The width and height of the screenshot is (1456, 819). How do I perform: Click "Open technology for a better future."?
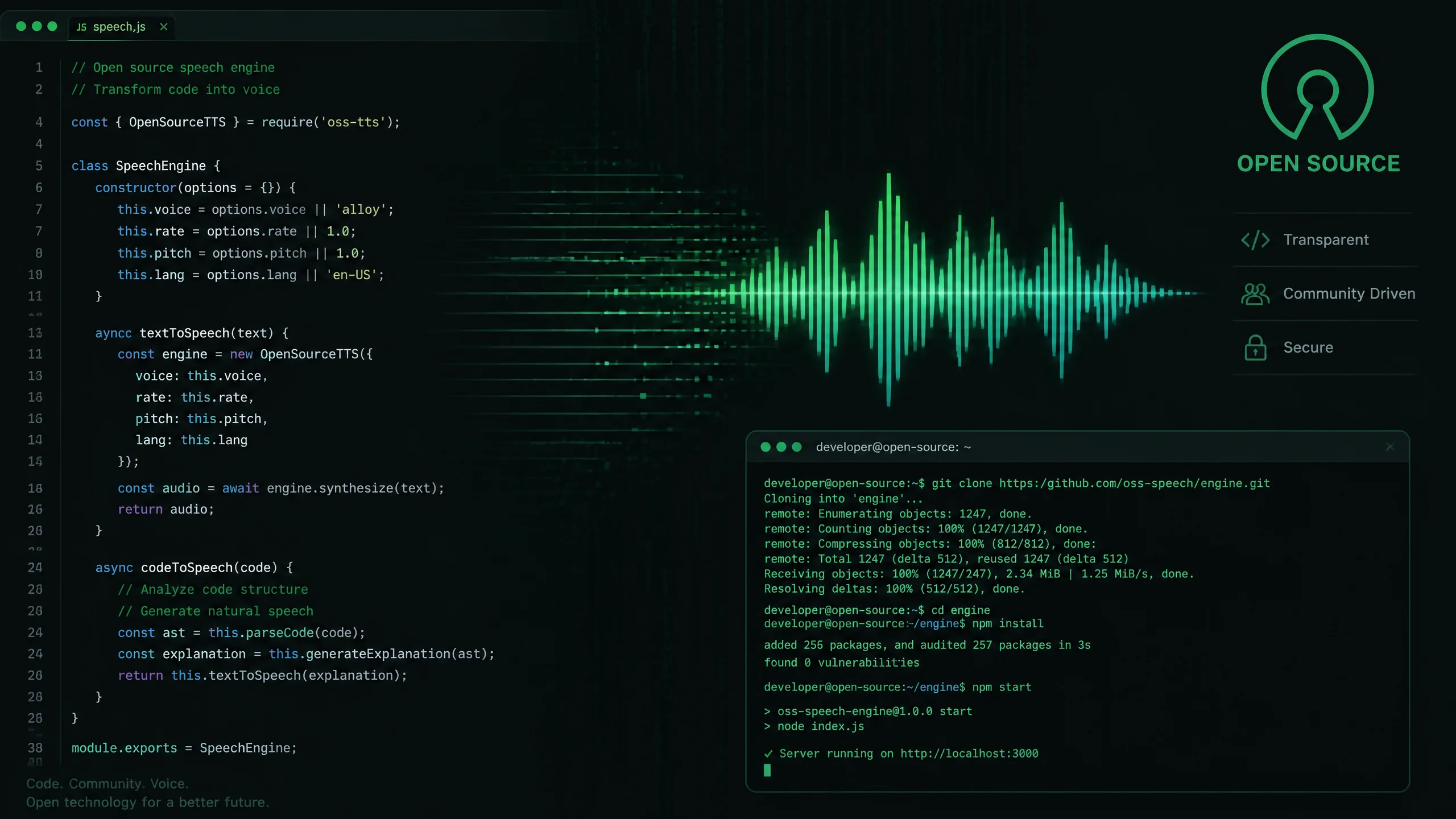(148, 803)
